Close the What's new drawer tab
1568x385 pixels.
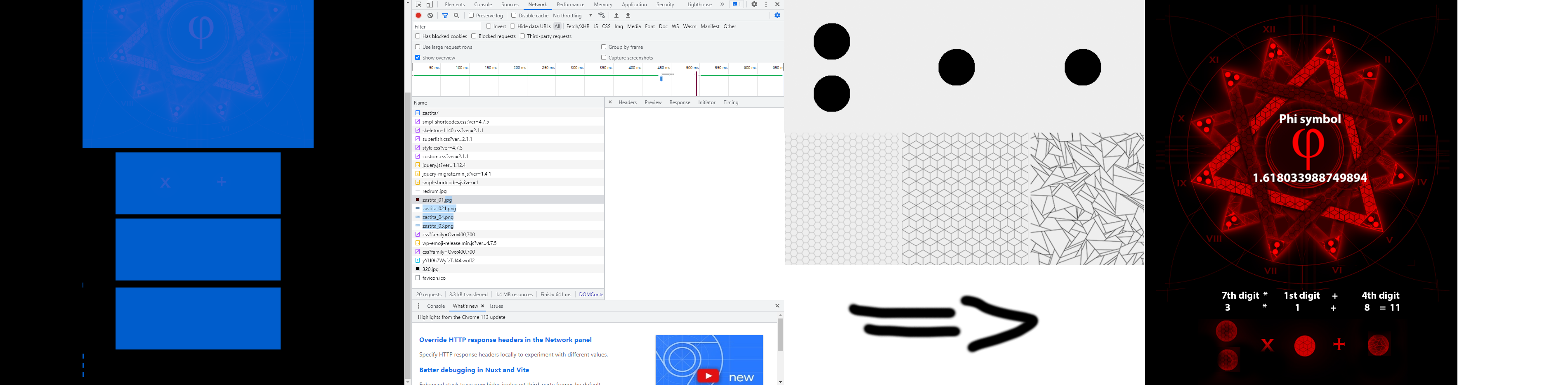(x=483, y=307)
